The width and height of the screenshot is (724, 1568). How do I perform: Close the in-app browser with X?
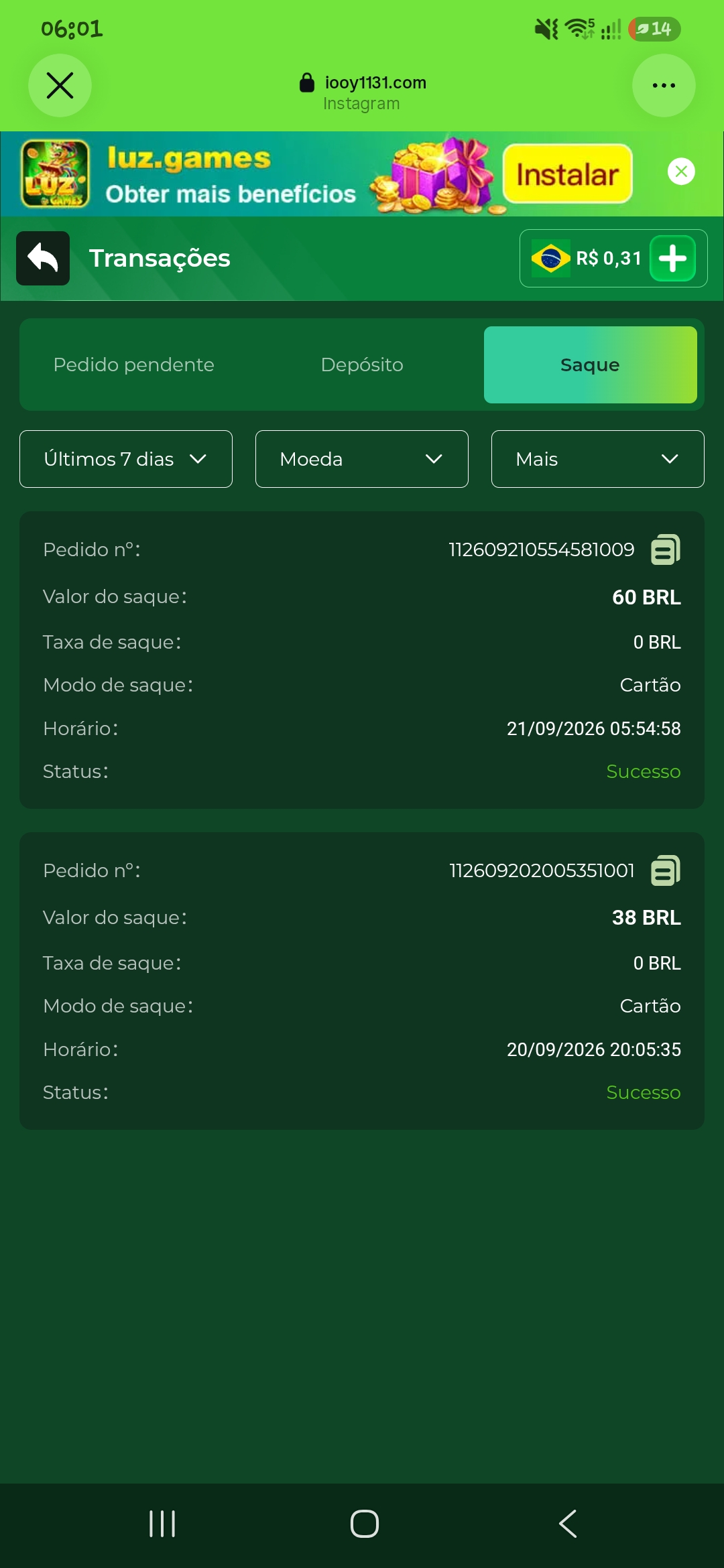click(60, 85)
